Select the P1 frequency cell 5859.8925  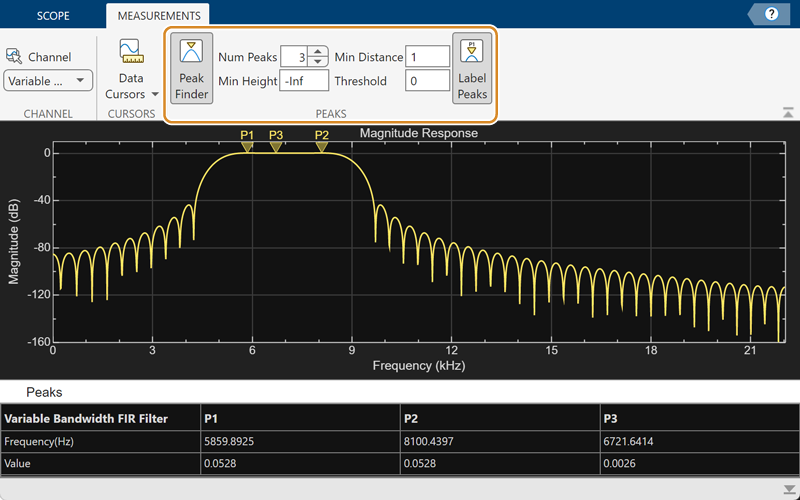(300, 441)
